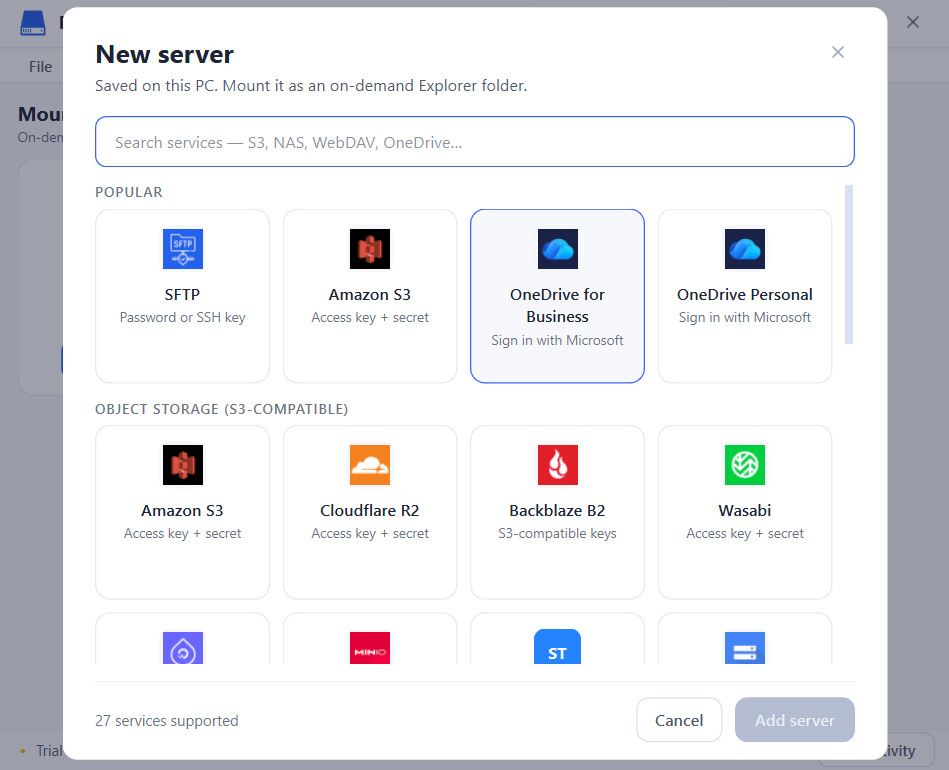
Task: Choose the Amazon S3 icon under Popular
Action: [x=370, y=249]
